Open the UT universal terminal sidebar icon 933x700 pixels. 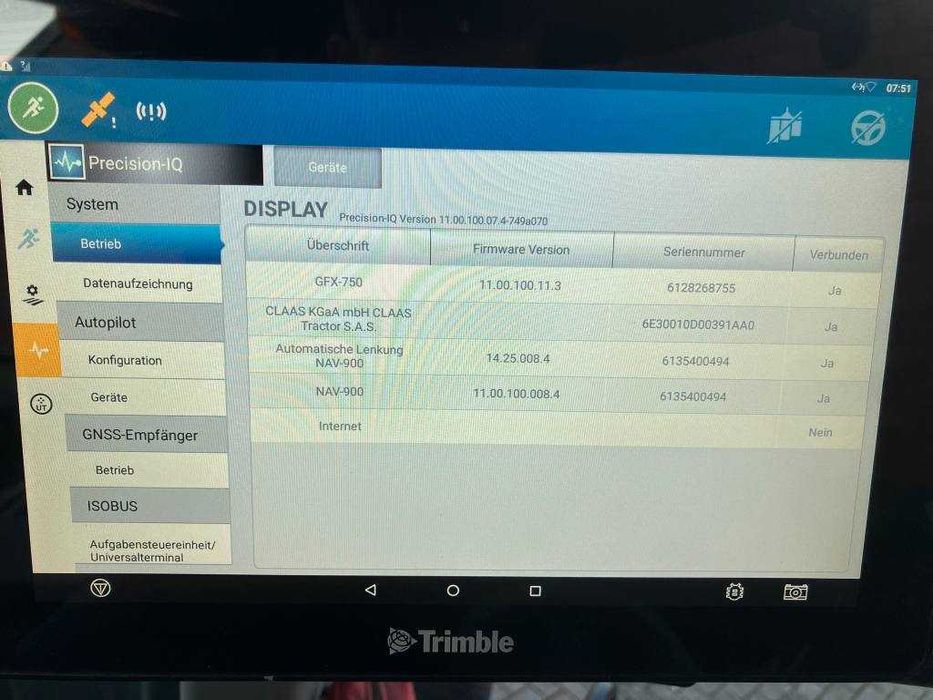click(x=41, y=404)
